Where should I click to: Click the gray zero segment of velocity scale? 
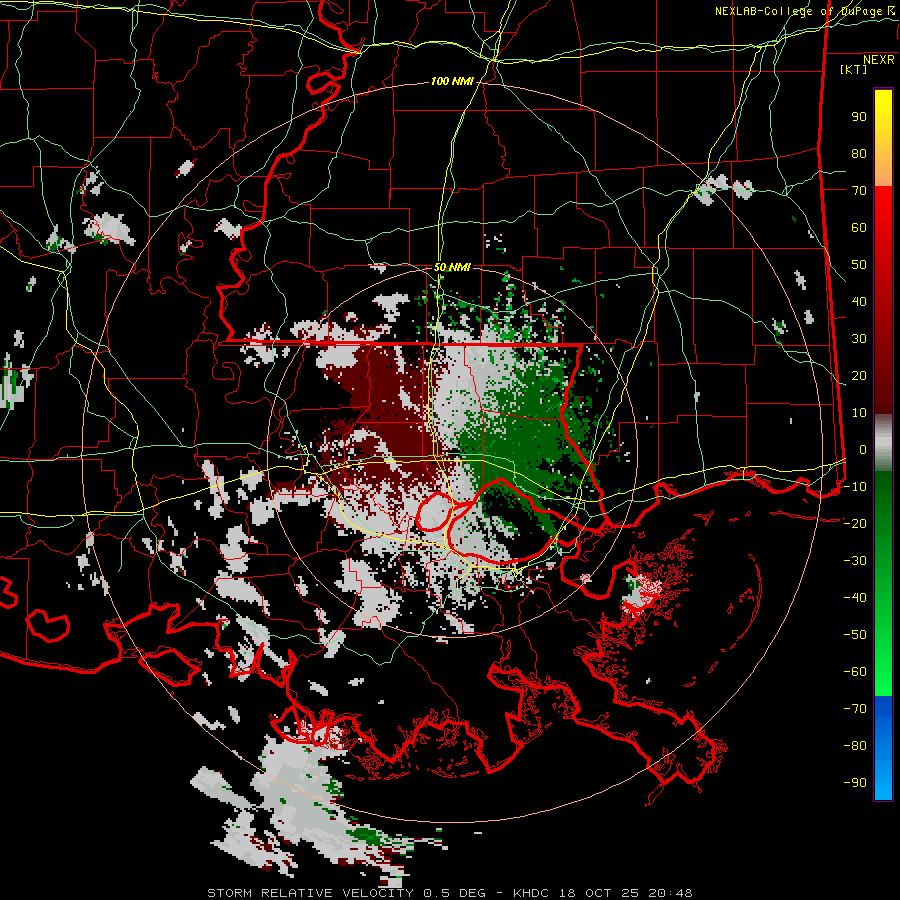[x=883, y=443]
